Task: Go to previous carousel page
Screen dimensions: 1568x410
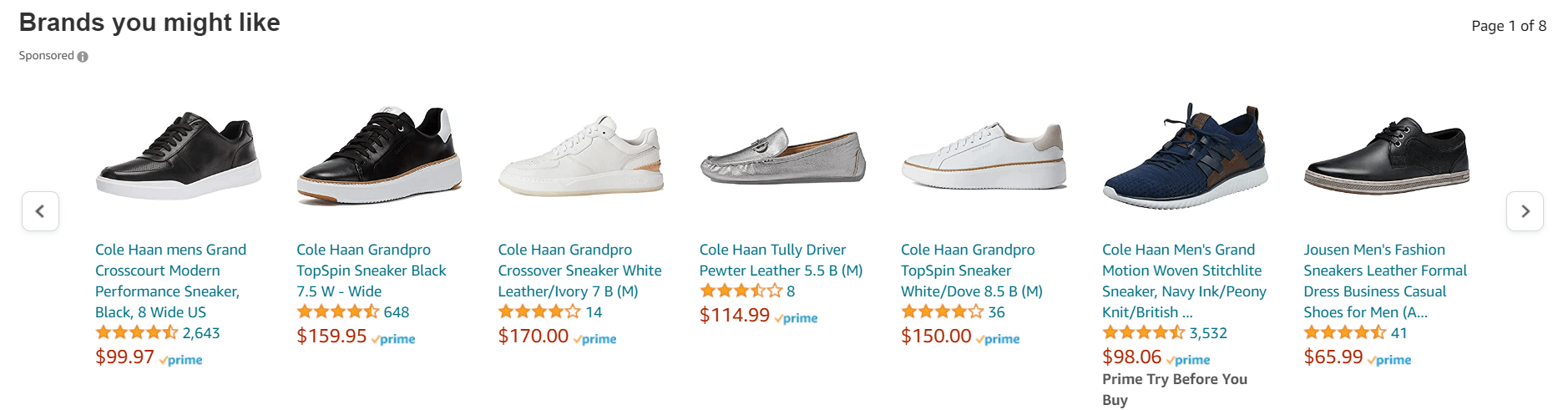Action: tap(40, 211)
